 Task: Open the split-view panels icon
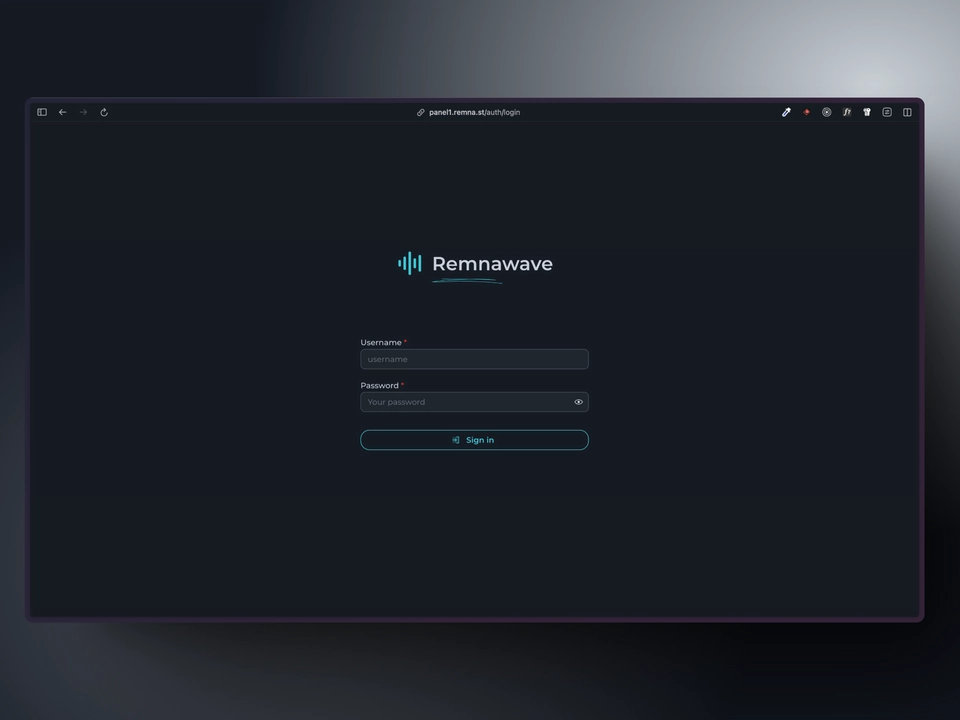[x=907, y=112]
